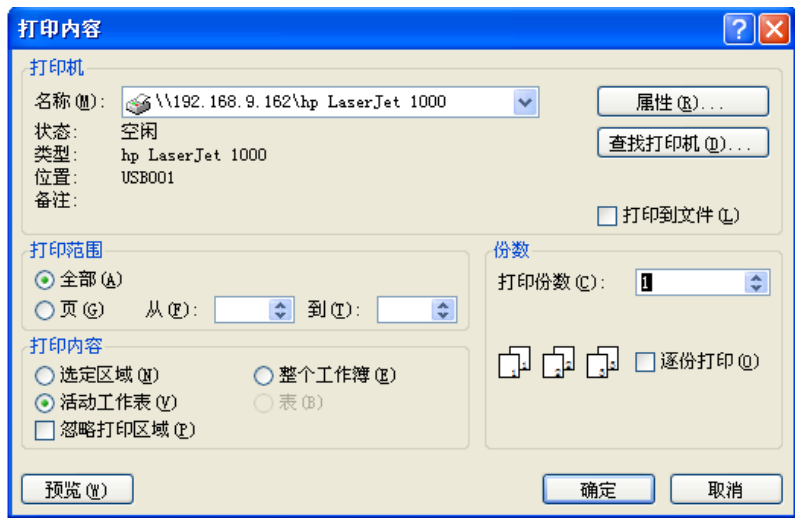Click the middle collate pages icon
This screenshot has height=525, width=801.
tap(558, 363)
